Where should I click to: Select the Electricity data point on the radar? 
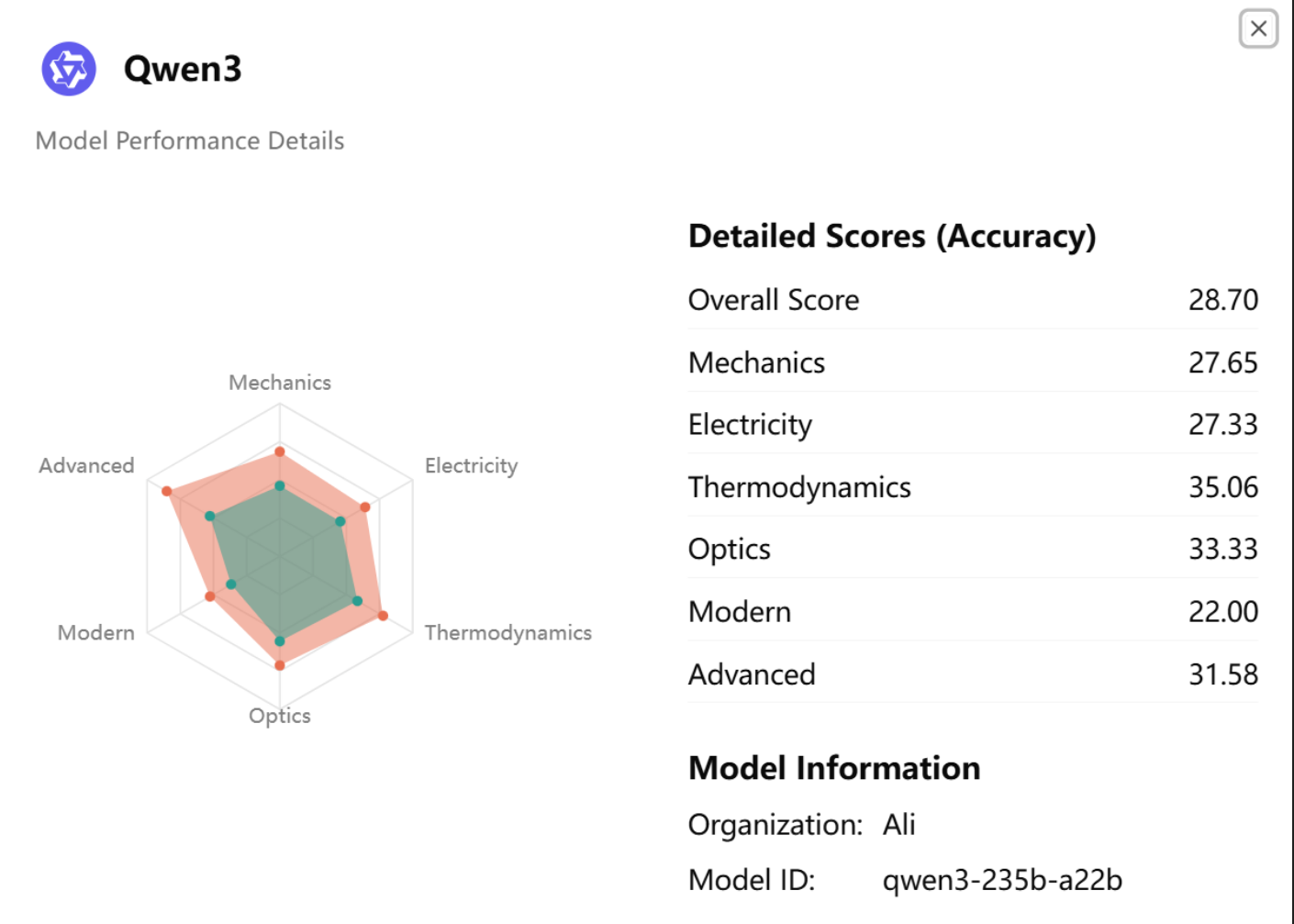tap(364, 506)
